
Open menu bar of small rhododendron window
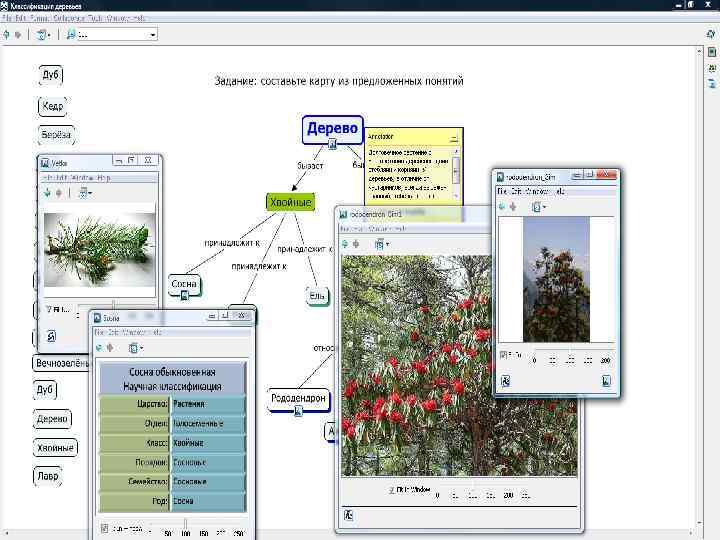[x=533, y=191]
